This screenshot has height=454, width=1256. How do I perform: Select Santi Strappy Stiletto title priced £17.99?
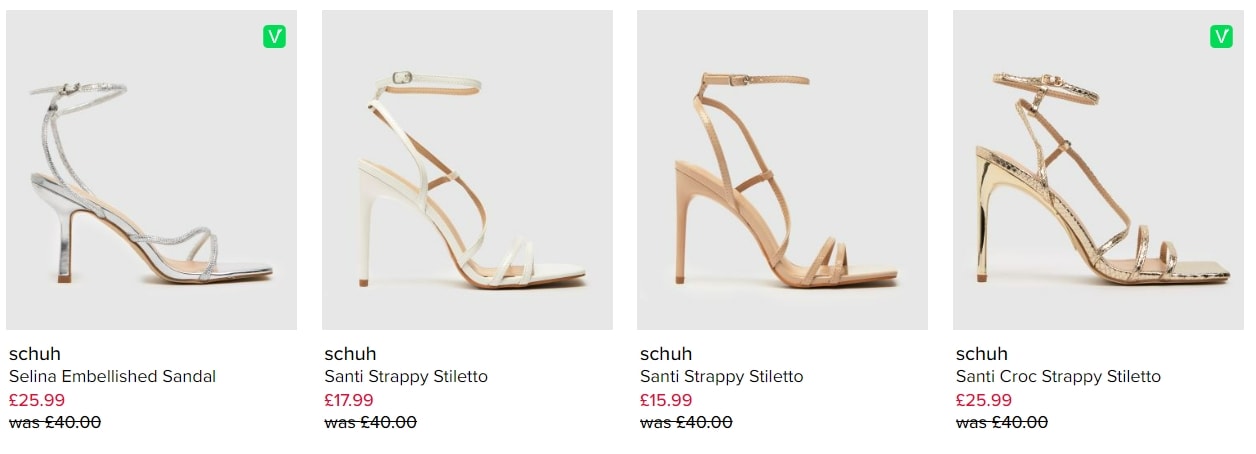point(406,377)
